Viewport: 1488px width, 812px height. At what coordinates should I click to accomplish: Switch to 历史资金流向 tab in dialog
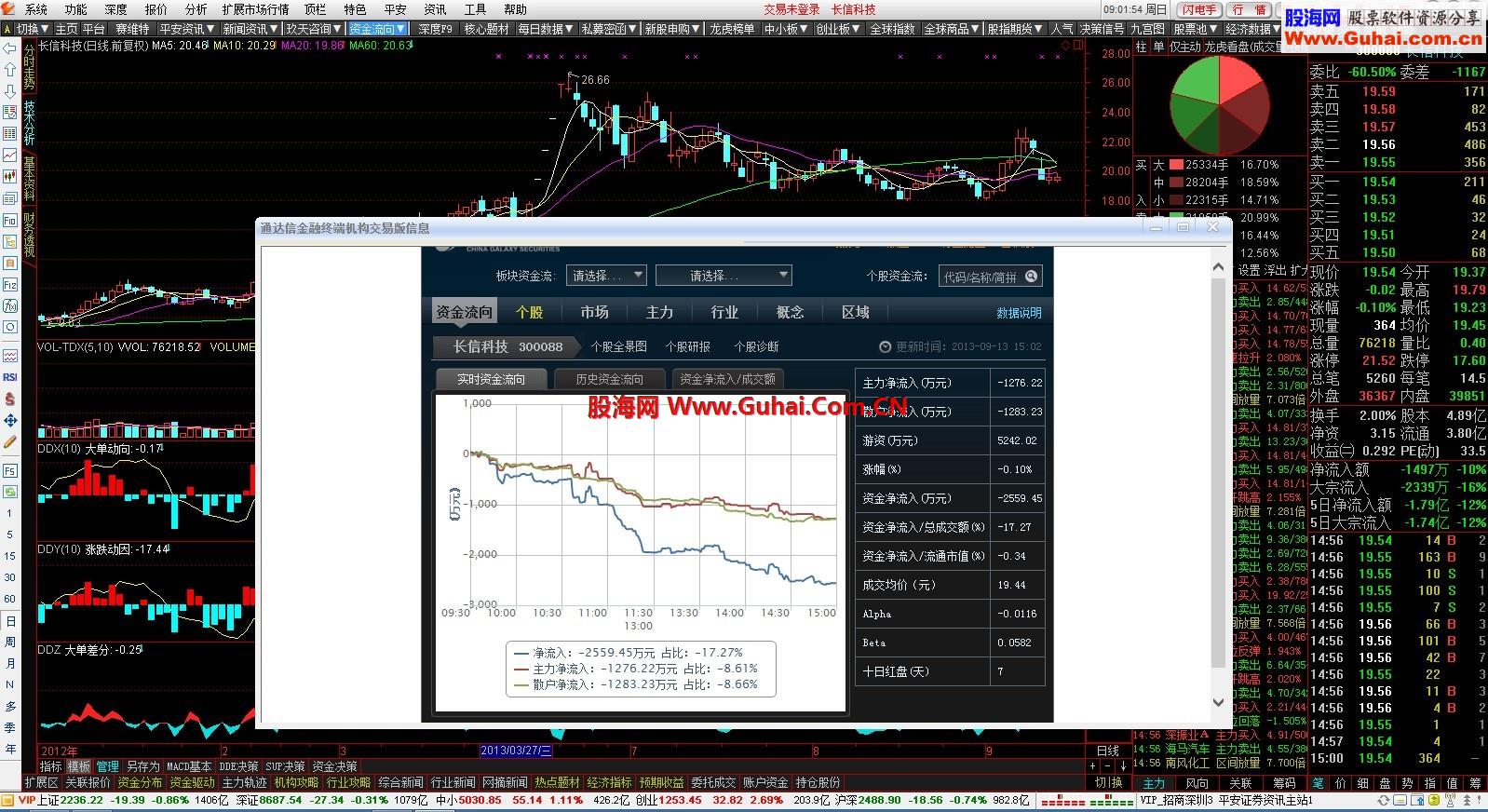[609, 379]
